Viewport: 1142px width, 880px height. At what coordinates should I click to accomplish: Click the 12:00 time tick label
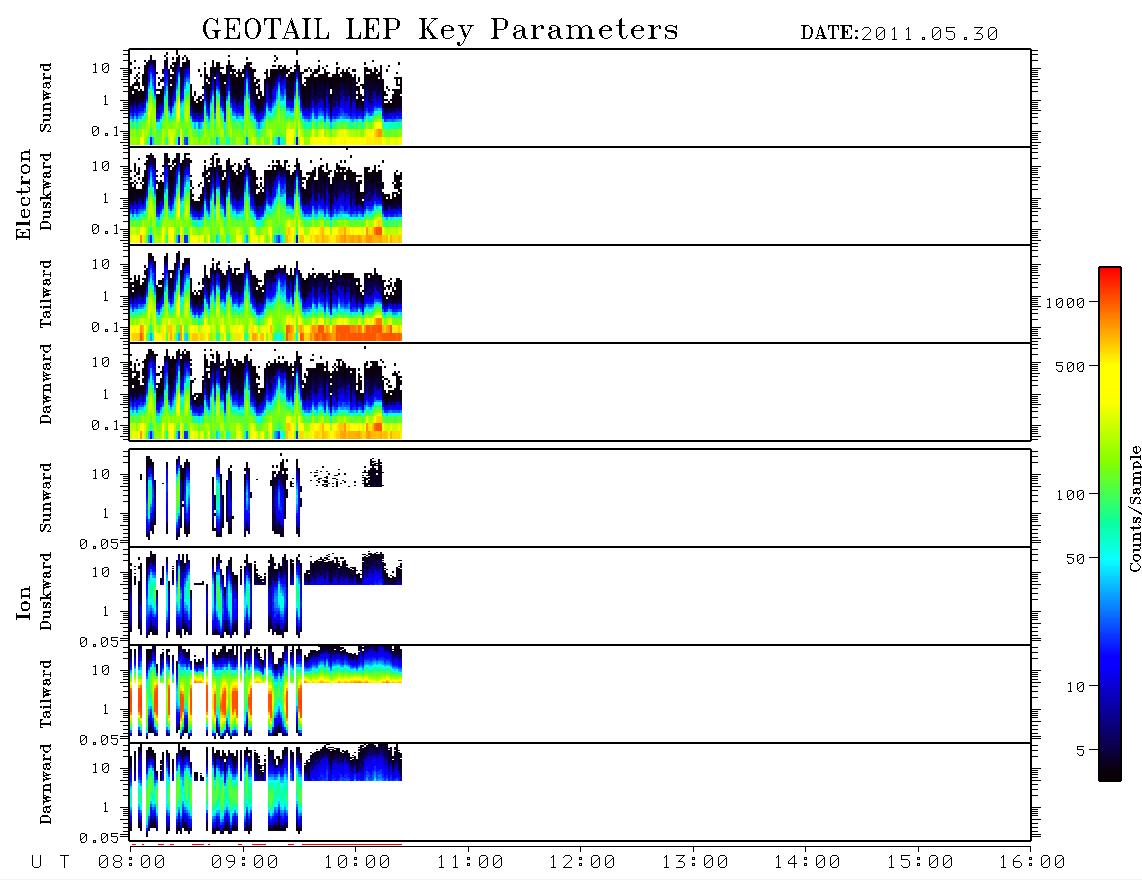pos(582,862)
